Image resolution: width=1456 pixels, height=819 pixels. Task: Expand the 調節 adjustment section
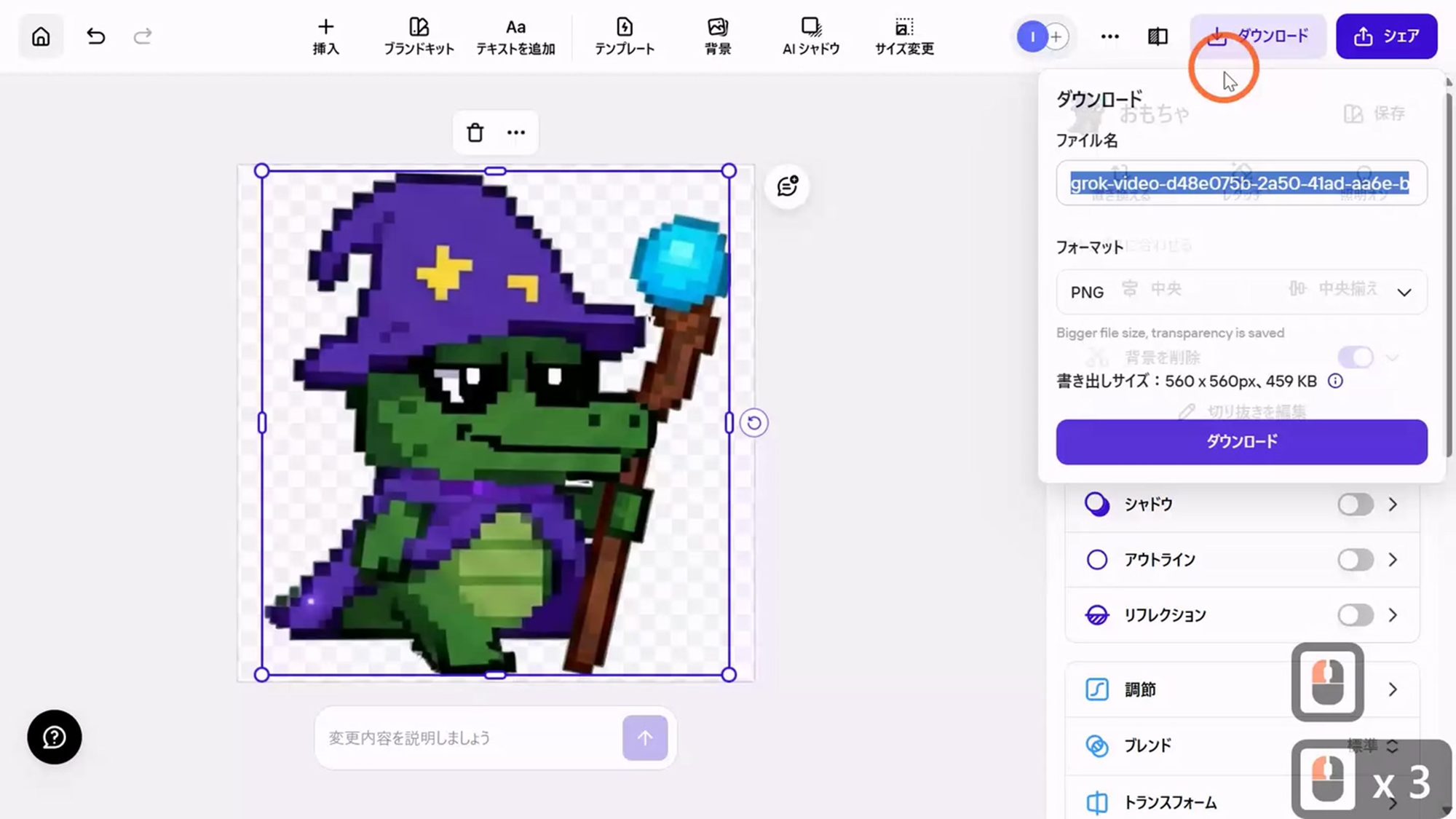1392,689
